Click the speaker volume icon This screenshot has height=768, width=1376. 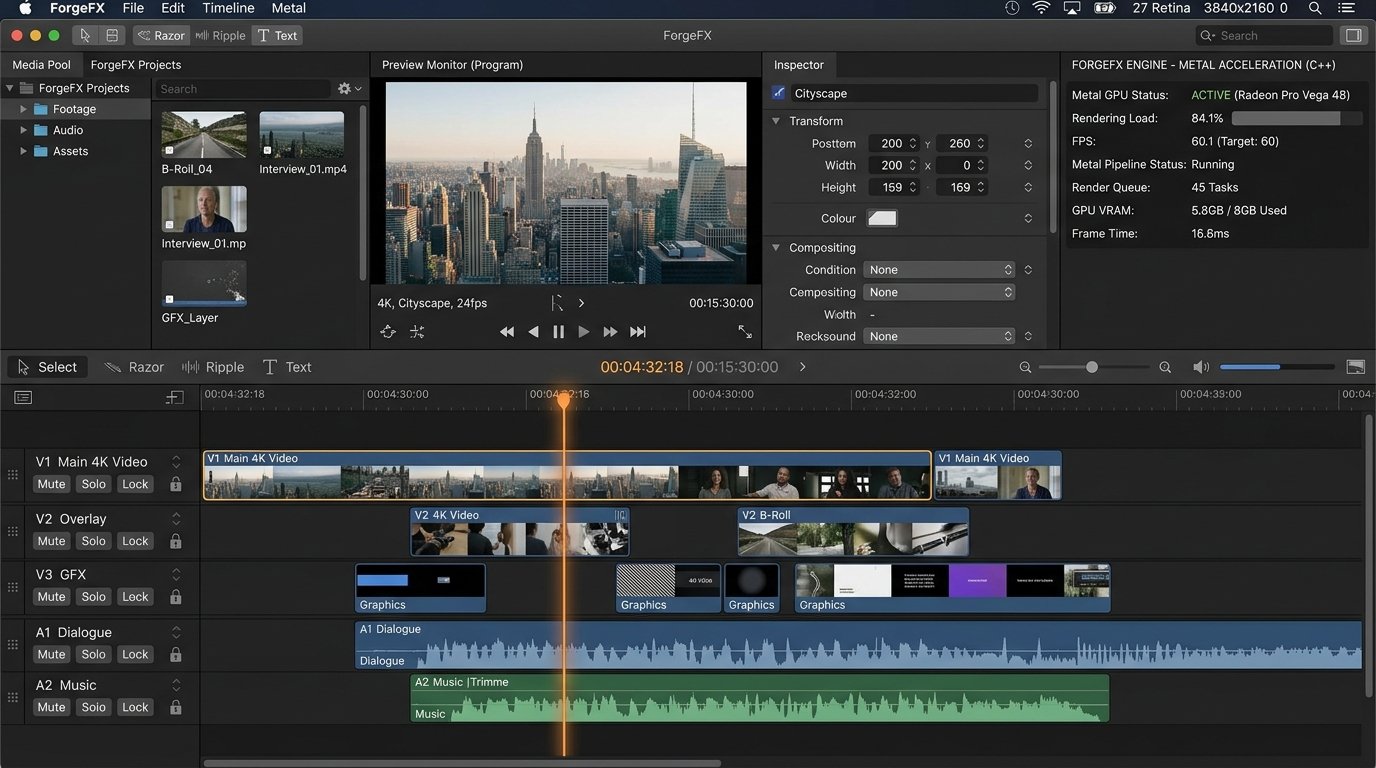(x=1201, y=367)
